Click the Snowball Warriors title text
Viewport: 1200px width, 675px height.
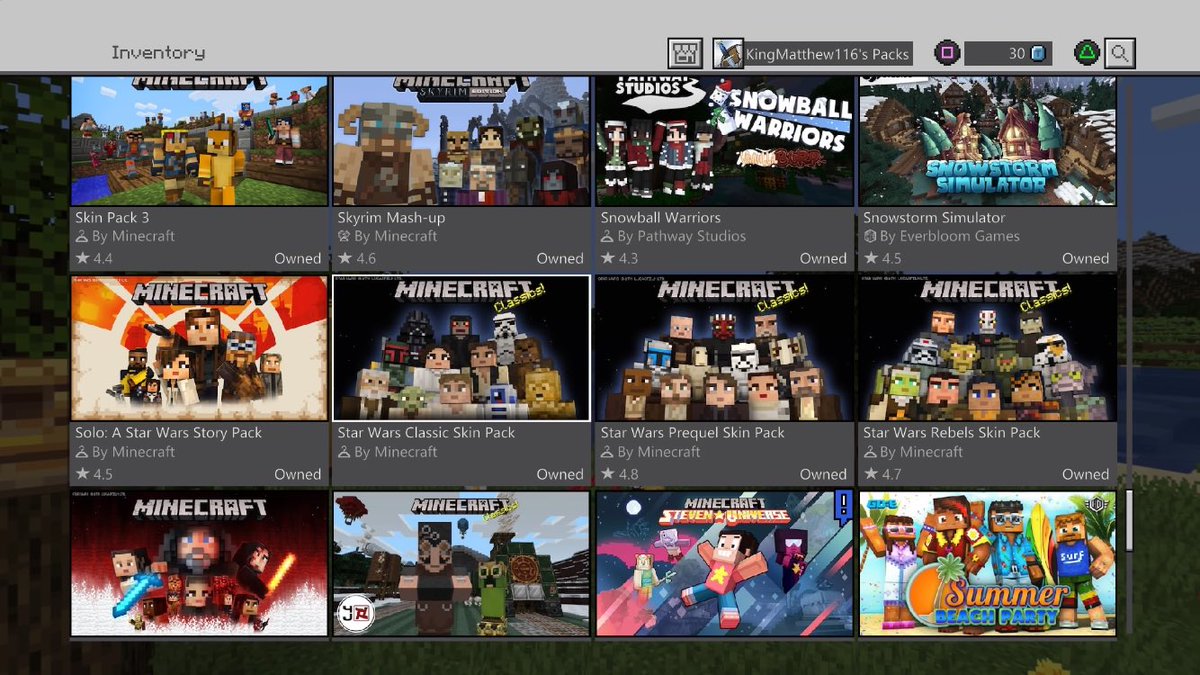pos(661,217)
